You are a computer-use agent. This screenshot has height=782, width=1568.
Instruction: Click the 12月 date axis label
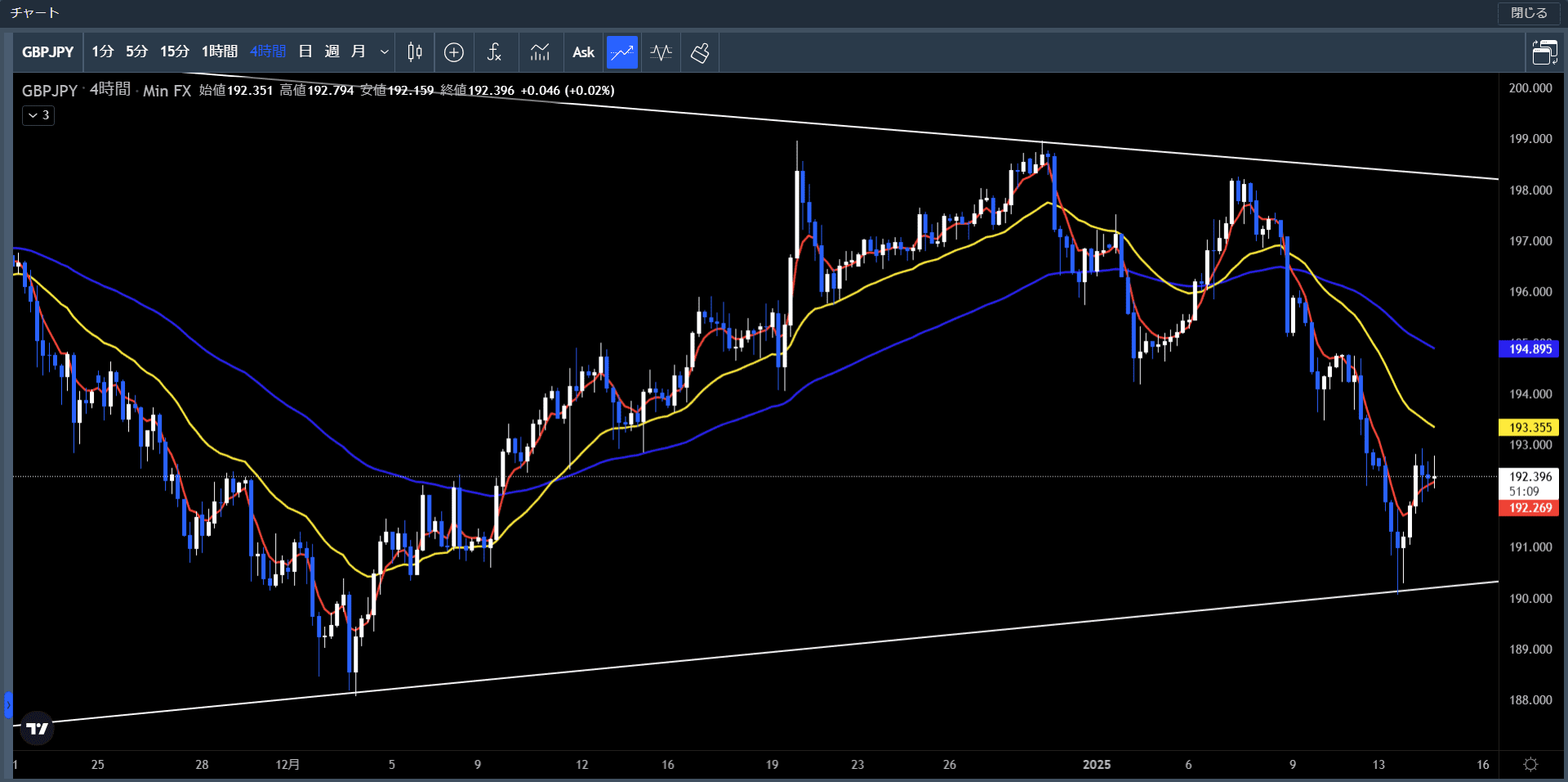[287, 765]
